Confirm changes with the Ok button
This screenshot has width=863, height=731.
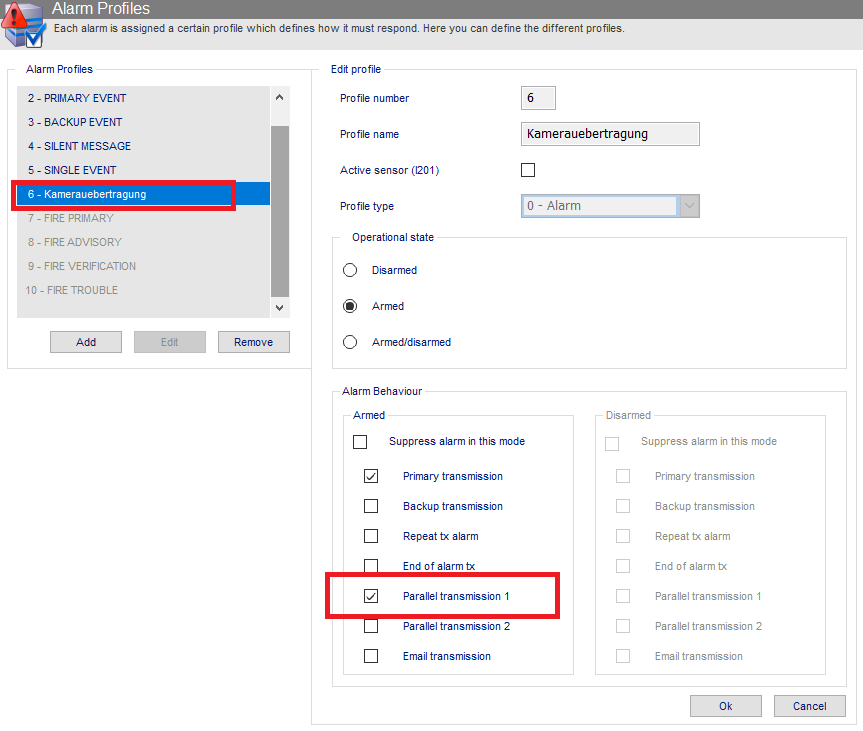[x=726, y=706]
